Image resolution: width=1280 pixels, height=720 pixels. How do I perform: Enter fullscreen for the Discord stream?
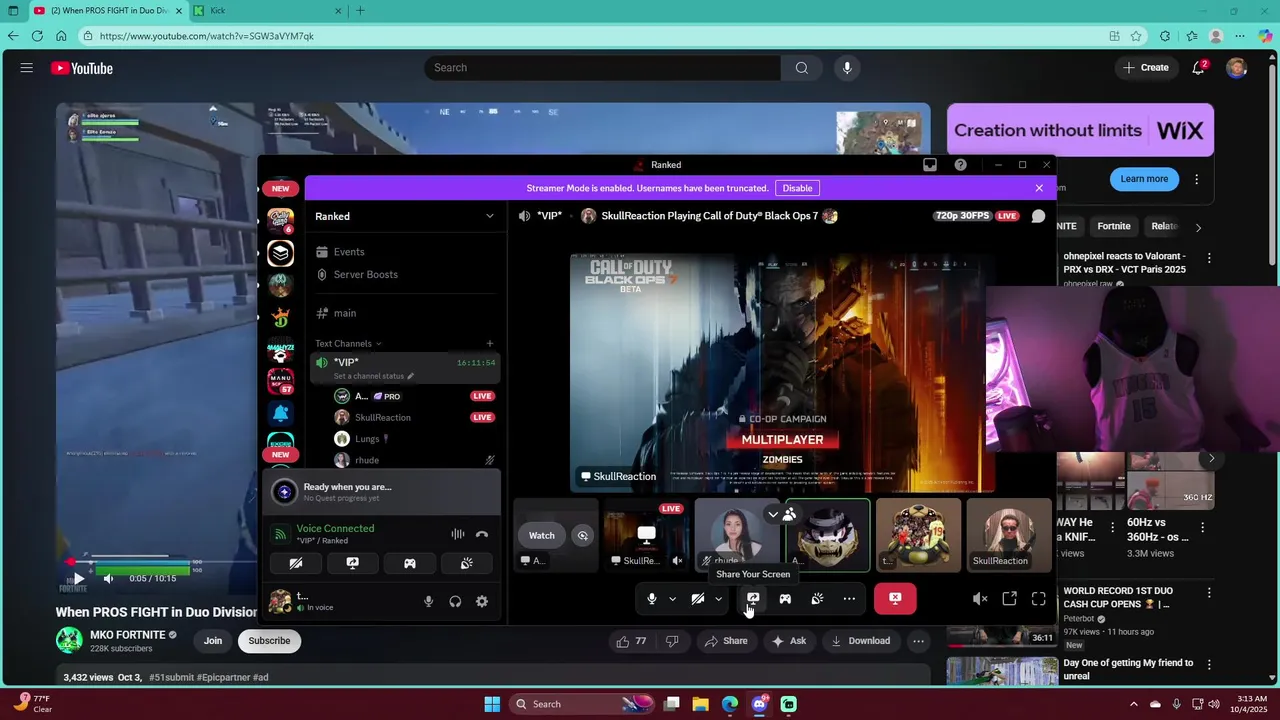click(1039, 599)
